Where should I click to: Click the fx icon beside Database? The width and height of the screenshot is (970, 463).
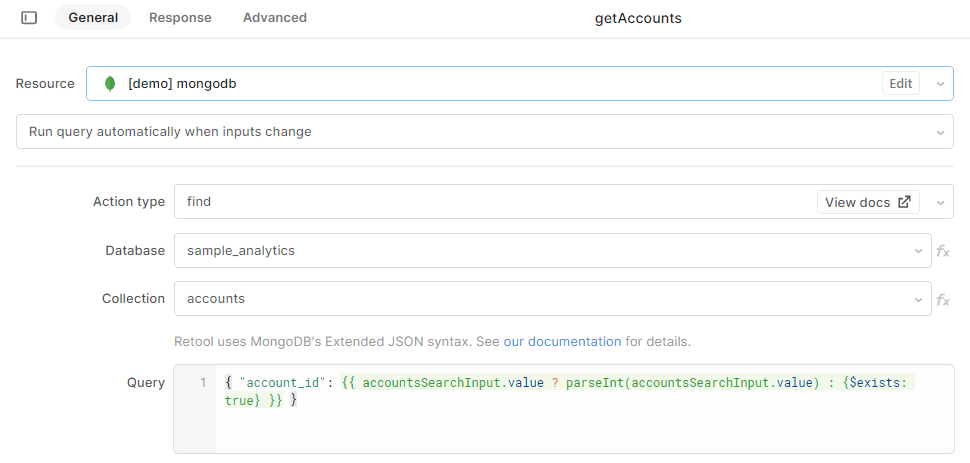coord(942,251)
